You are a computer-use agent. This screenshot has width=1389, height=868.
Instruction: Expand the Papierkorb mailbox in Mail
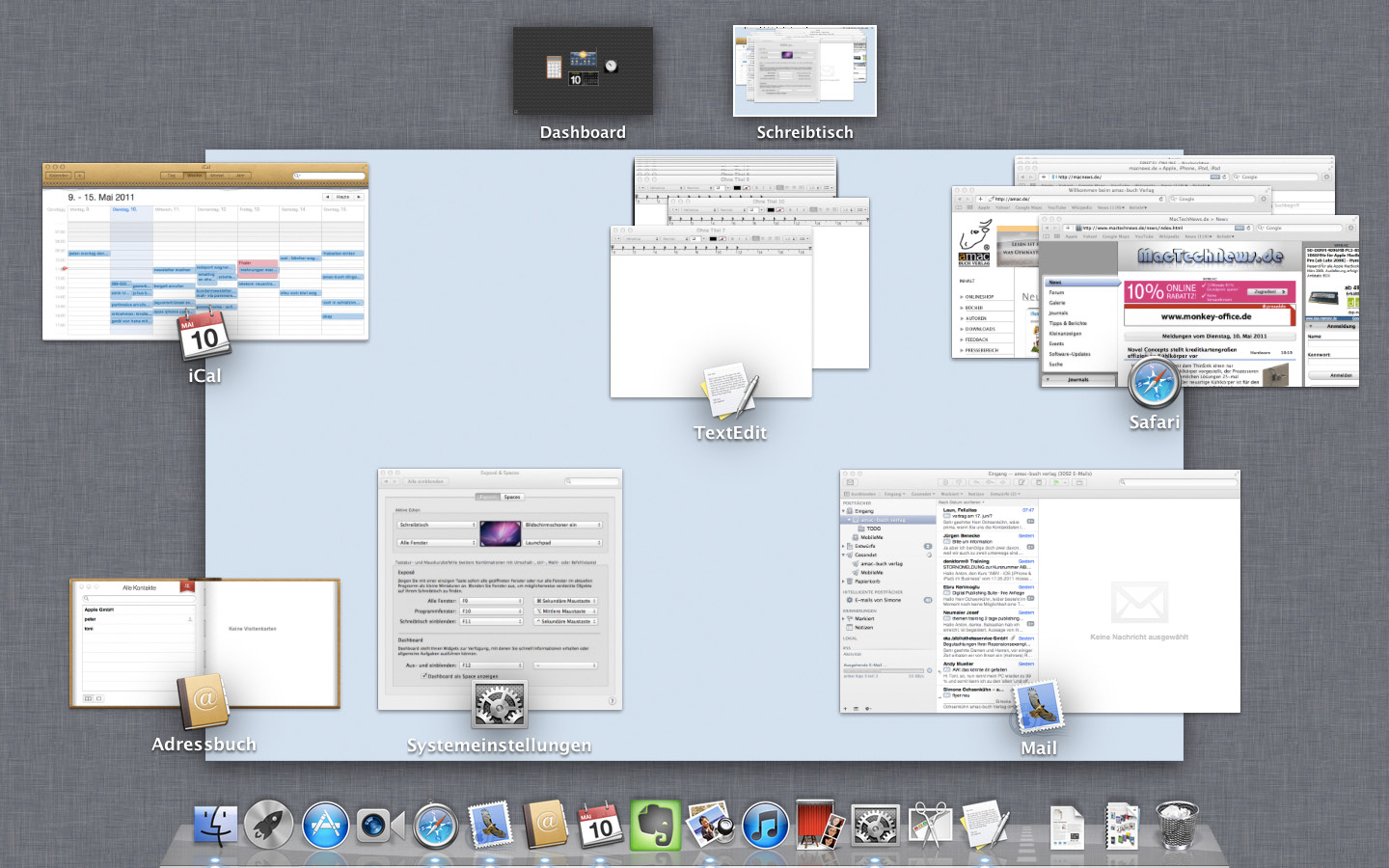pos(844,582)
